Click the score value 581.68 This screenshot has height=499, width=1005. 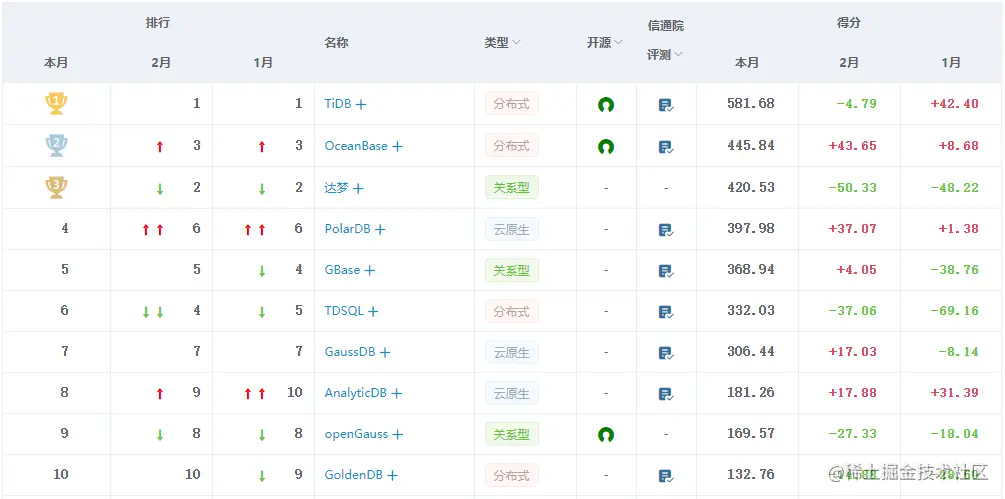tap(751, 103)
